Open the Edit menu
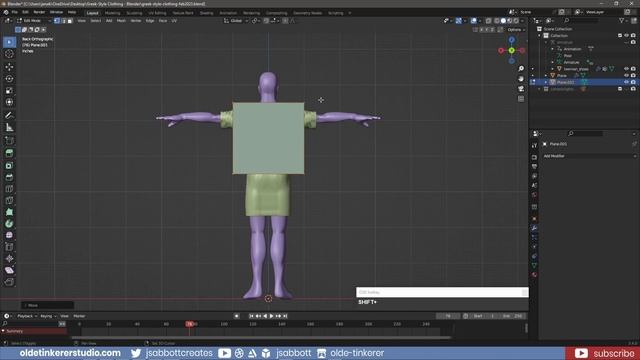The image size is (640, 360). click(25, 12)
